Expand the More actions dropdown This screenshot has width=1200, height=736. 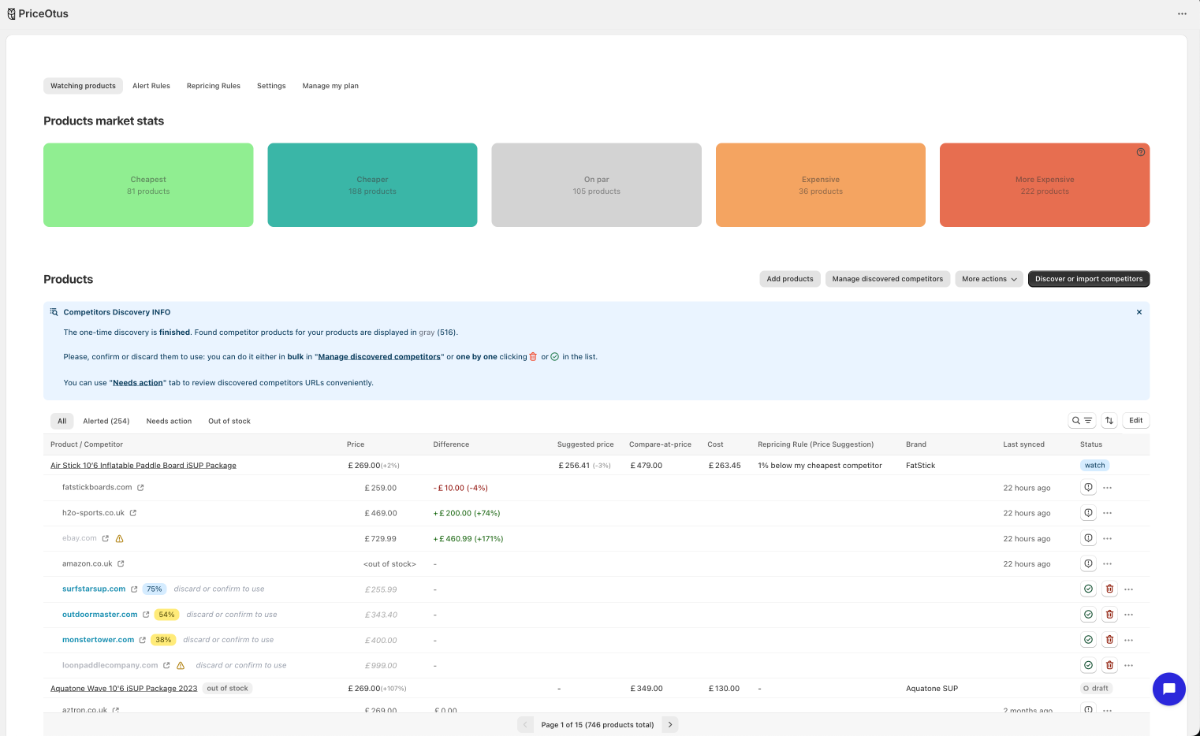click(x=989, y=279)
